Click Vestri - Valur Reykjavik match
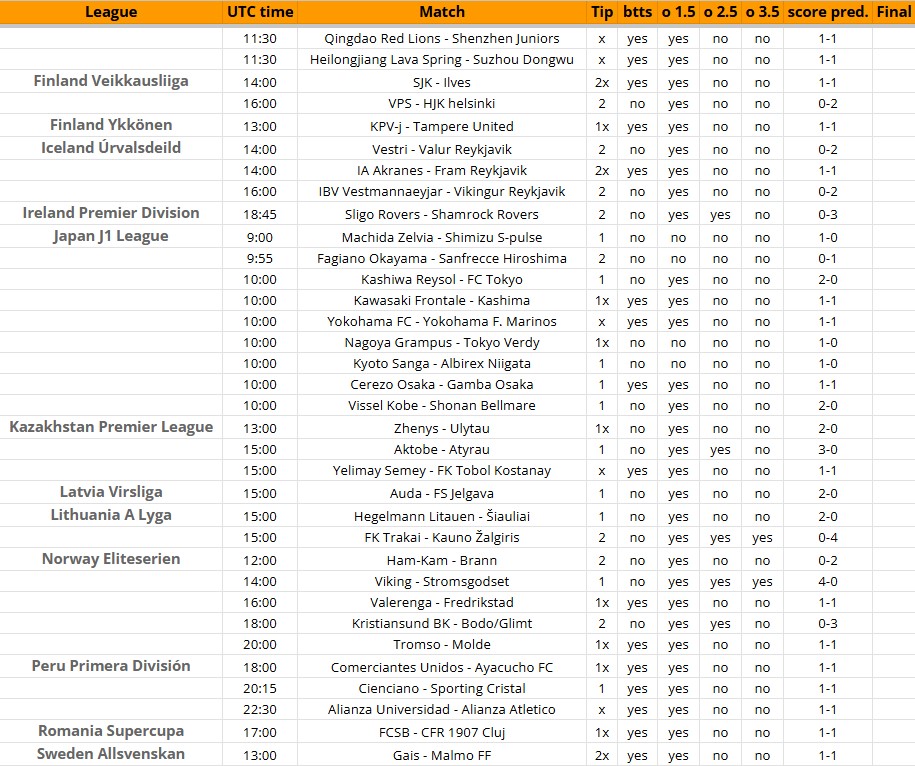 tap(442, 149)
